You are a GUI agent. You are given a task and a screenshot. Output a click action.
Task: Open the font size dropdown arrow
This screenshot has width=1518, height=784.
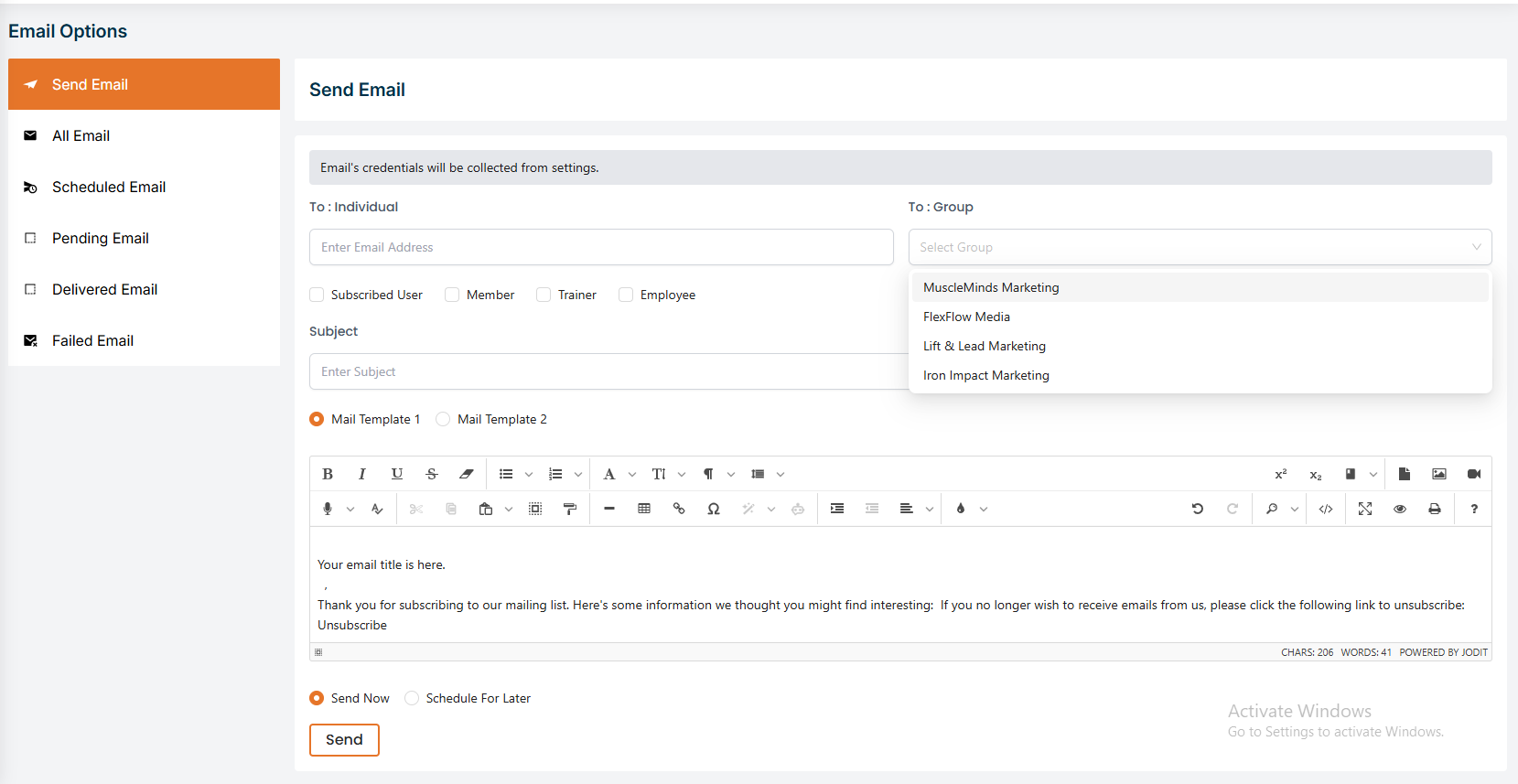682,474
